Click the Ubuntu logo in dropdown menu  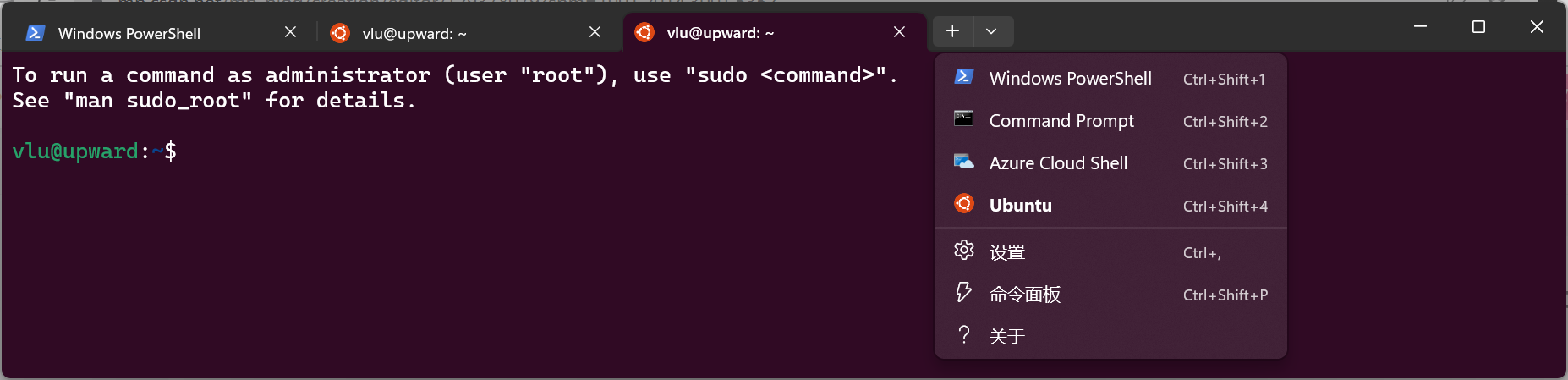click(963, 203)
